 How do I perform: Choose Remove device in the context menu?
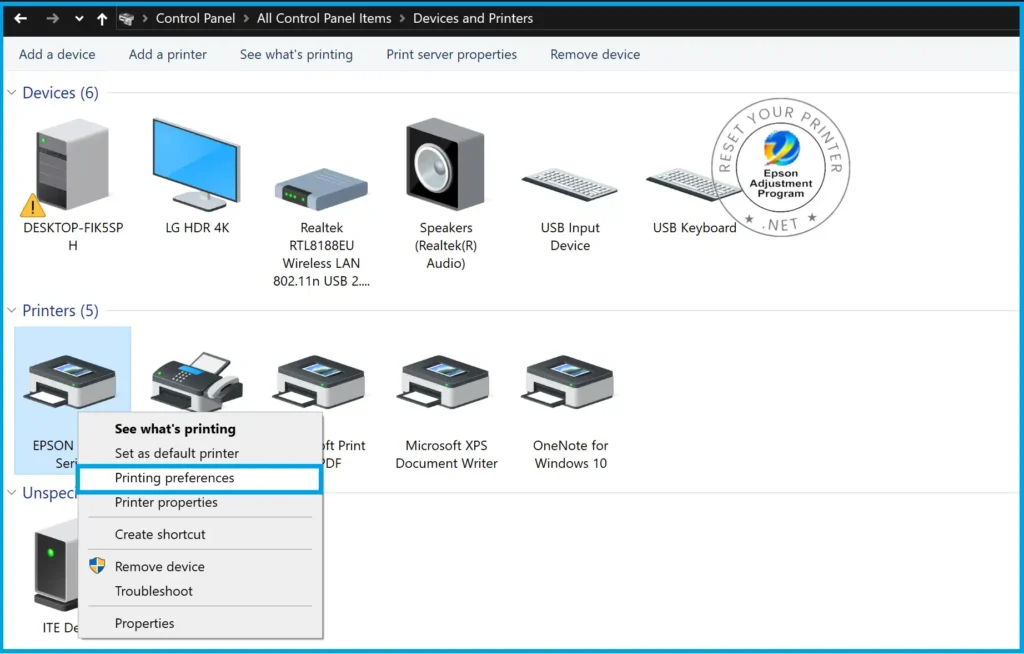tap(200, 566)
